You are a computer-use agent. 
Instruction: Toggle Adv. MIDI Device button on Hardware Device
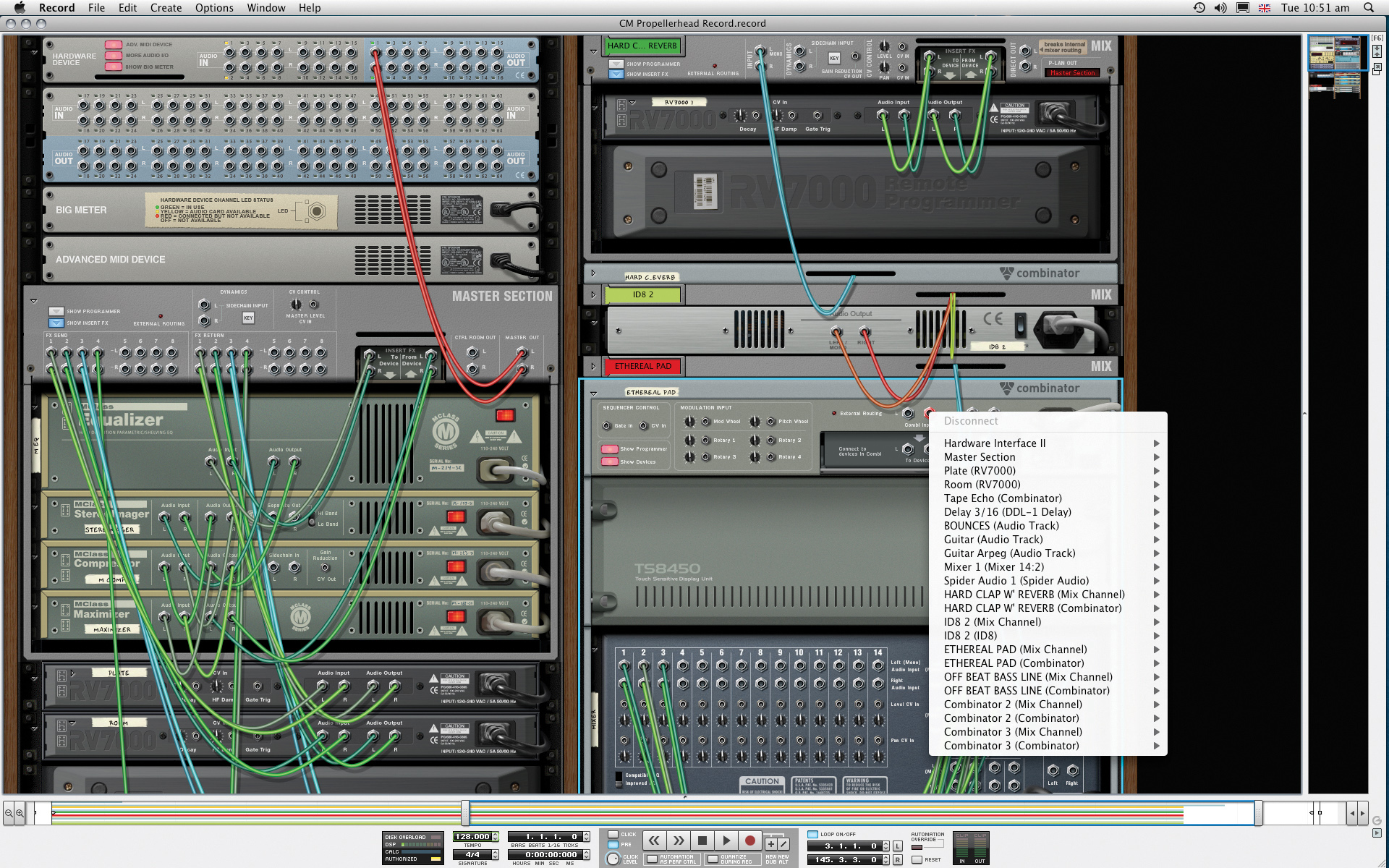point(113,45)
